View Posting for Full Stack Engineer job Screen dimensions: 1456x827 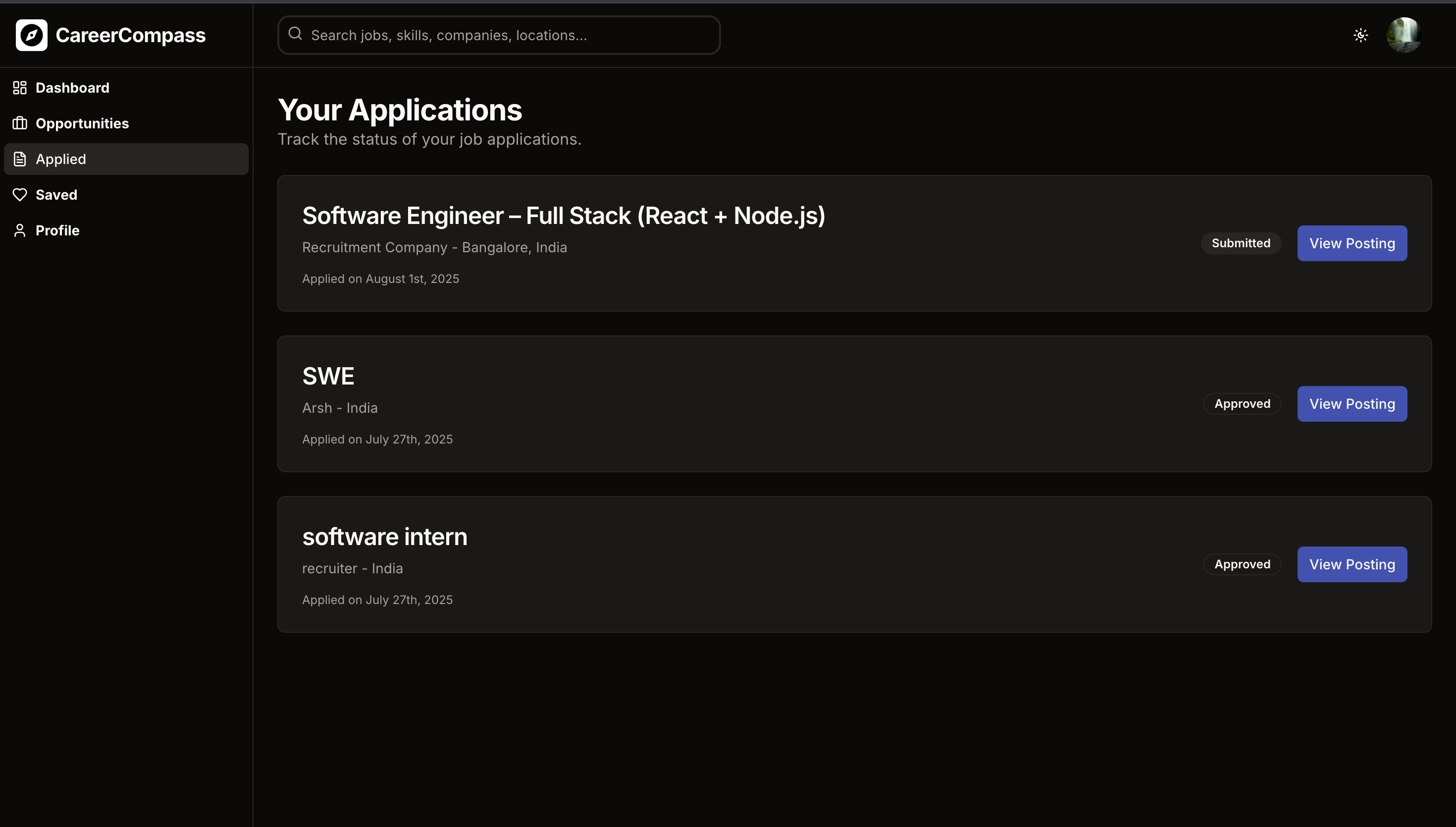tap(1352, 243)
